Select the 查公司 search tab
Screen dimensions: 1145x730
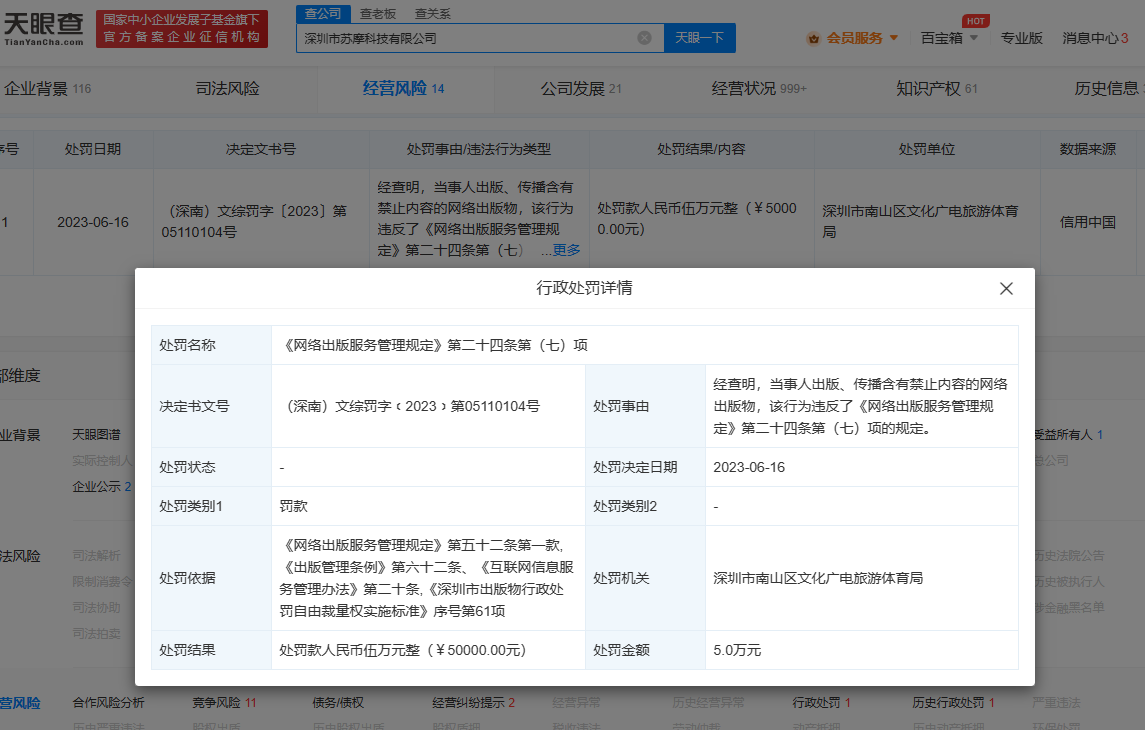[x=323, y=13]
